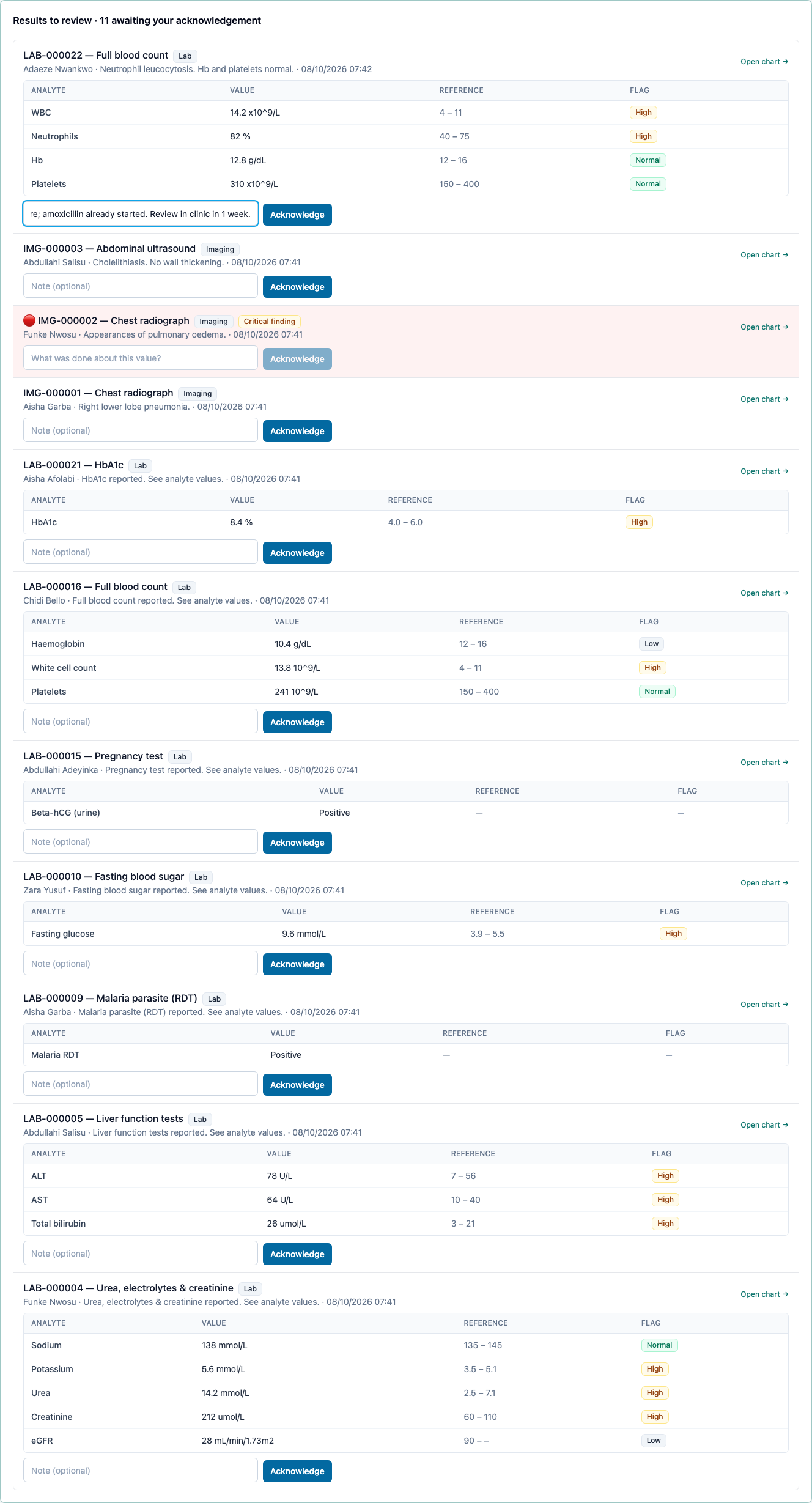The image size is (812, 1503).
Task: Acknowledge the Urea, electrolytes & creatinine result
Action: click(x=297, y=1471)
